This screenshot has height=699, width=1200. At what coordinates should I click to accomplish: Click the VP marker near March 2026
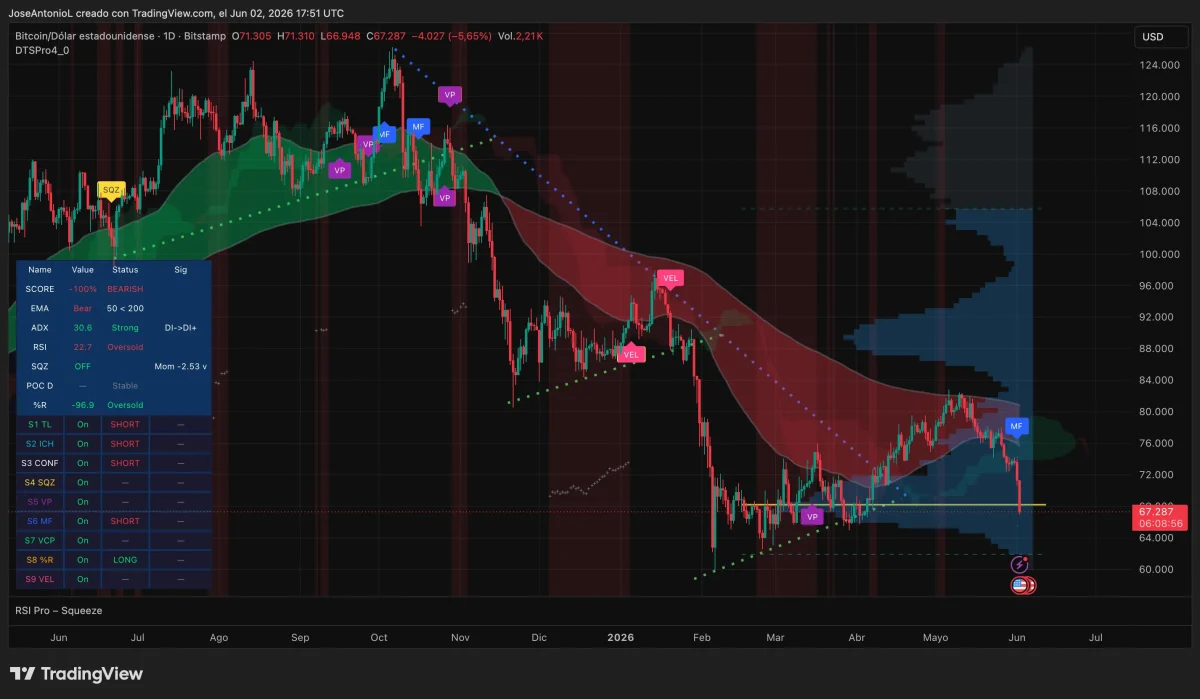(x=812, y=517)
